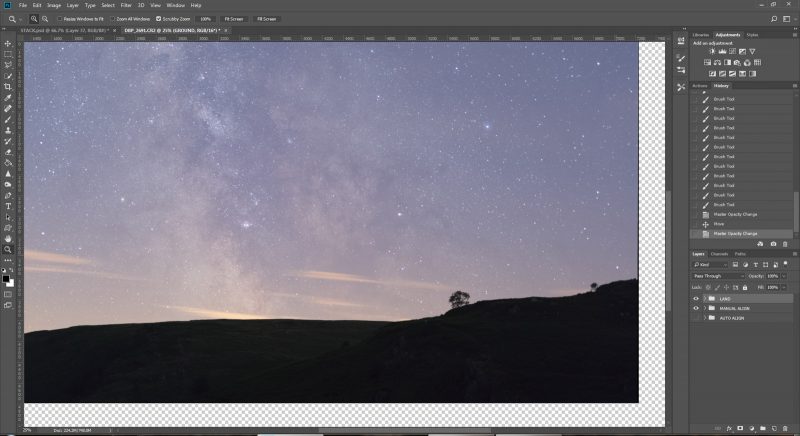Hide the LAND group layer

coord(696,299)
